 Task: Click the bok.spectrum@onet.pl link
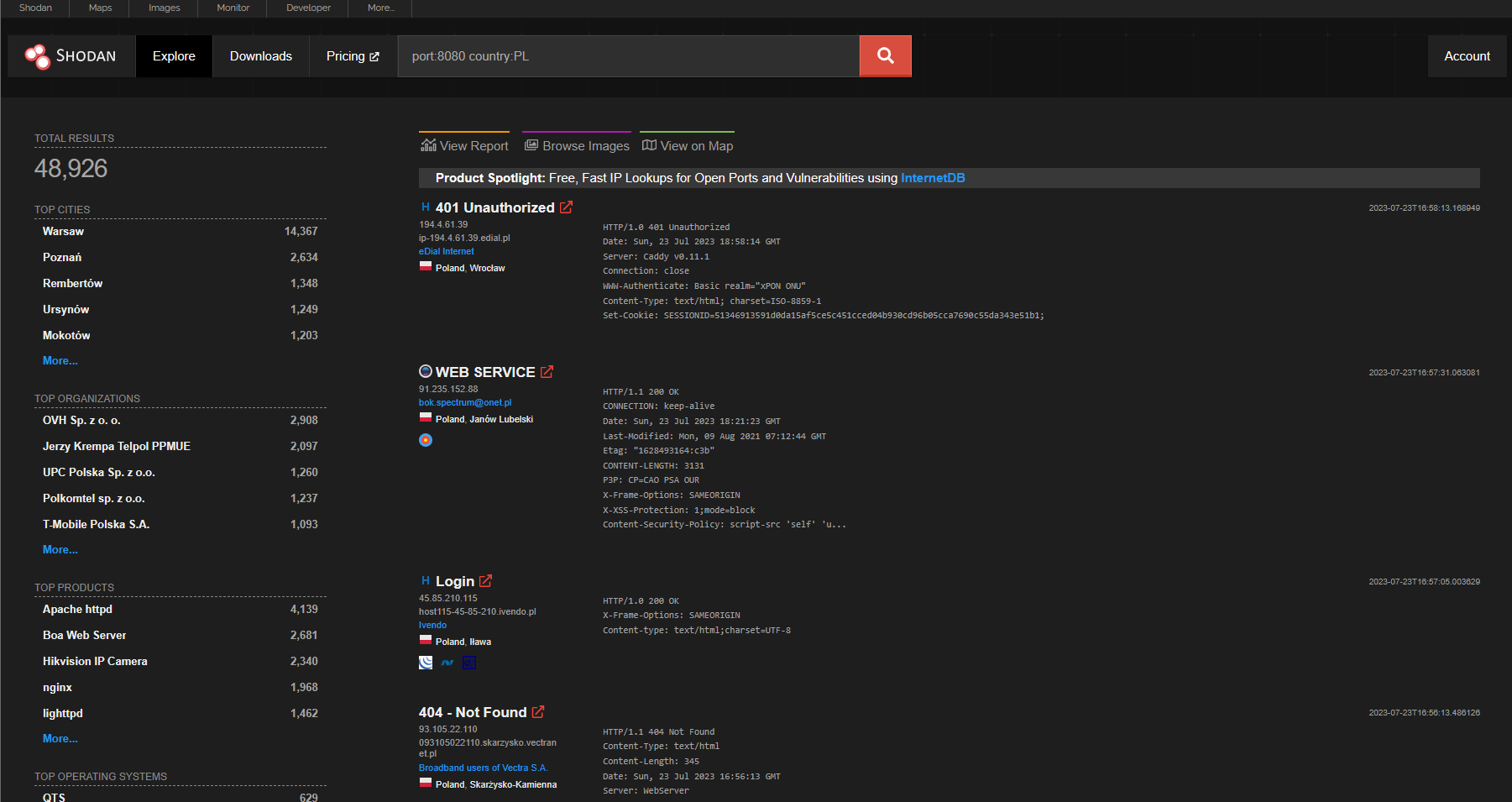click(x=465, y=402)
